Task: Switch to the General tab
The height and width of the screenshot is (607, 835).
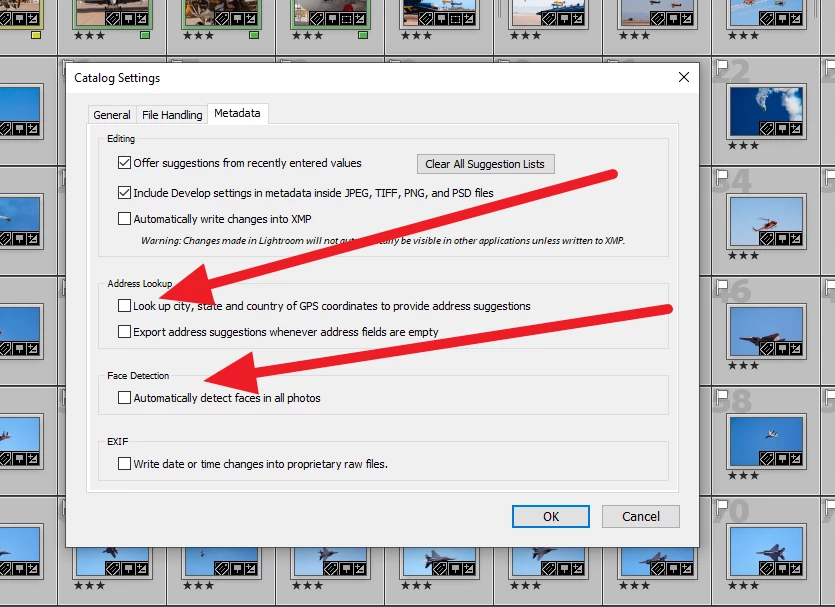Action: click(111, 115)
